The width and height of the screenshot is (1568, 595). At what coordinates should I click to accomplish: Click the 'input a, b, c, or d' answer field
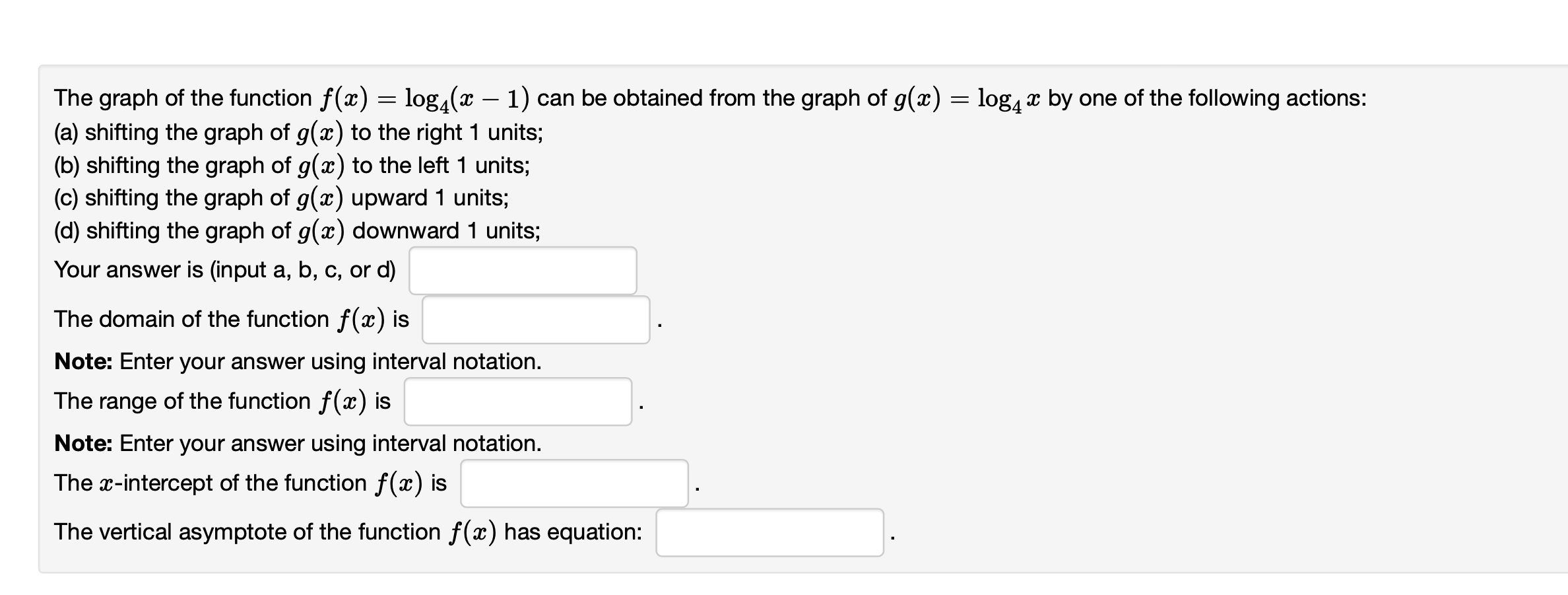(x=523, y=271)
